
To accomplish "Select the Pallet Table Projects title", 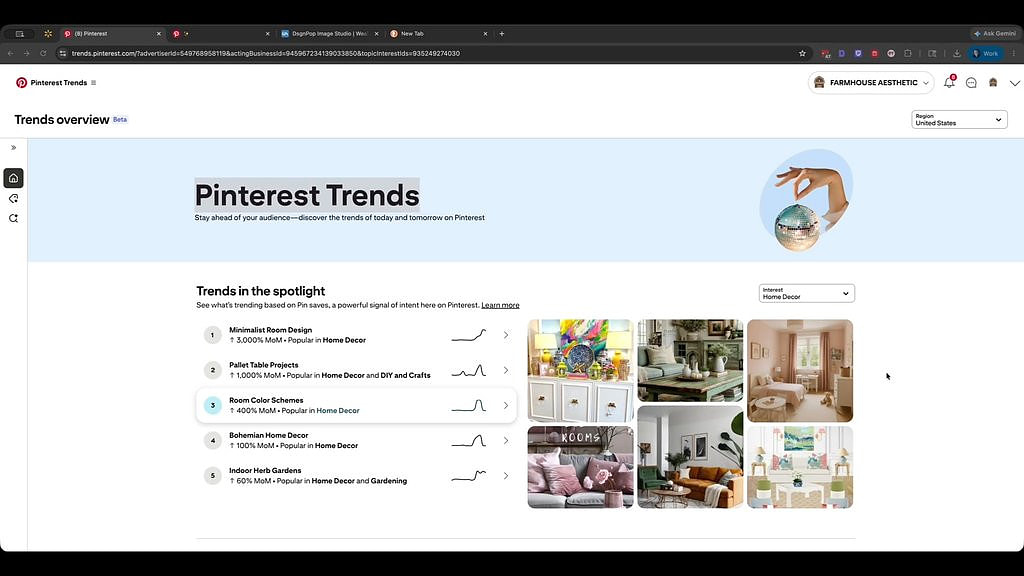I will [x=263, y=365].
